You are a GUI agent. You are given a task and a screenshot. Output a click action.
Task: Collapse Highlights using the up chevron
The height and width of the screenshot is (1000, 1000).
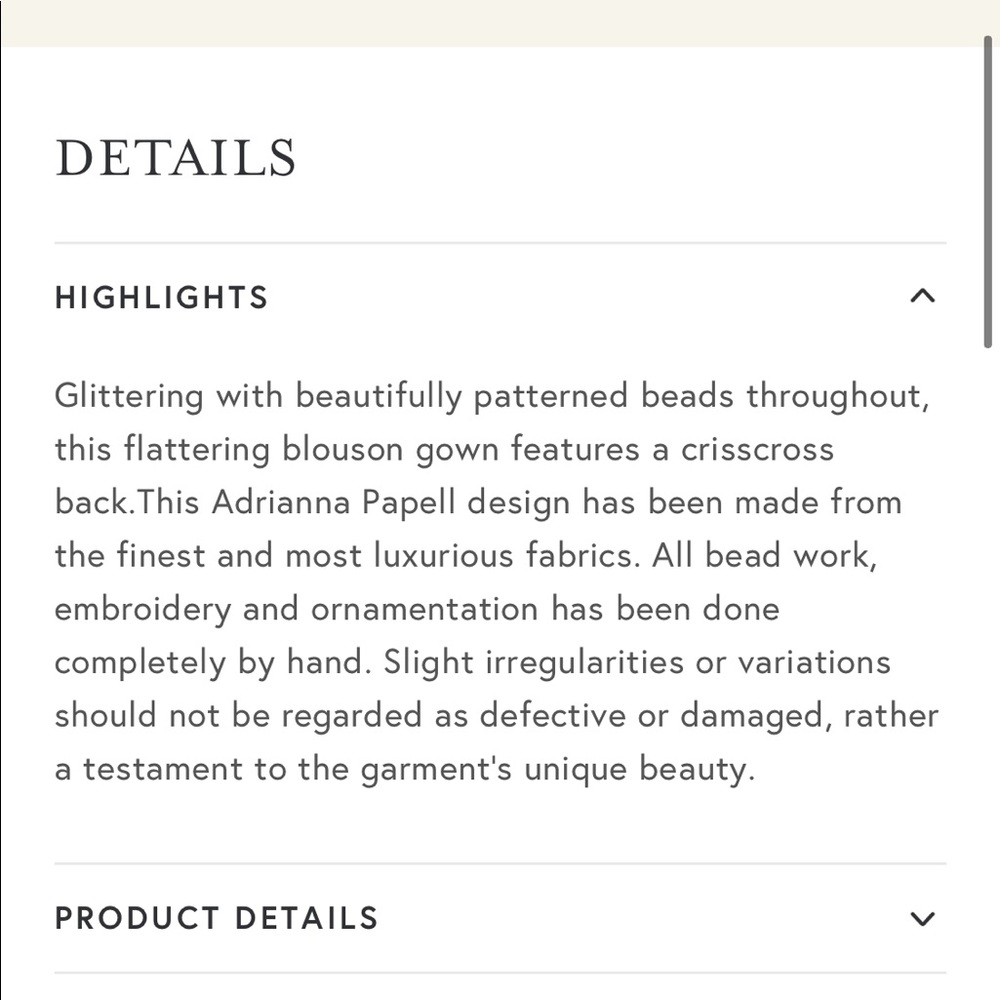click(922, 296)
